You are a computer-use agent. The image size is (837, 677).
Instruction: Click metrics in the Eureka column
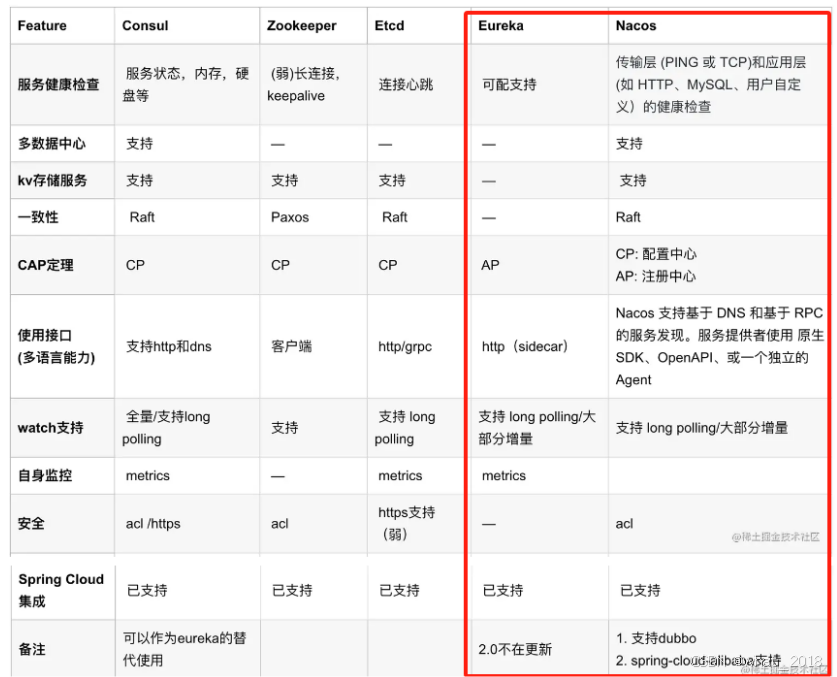(504, 476)
